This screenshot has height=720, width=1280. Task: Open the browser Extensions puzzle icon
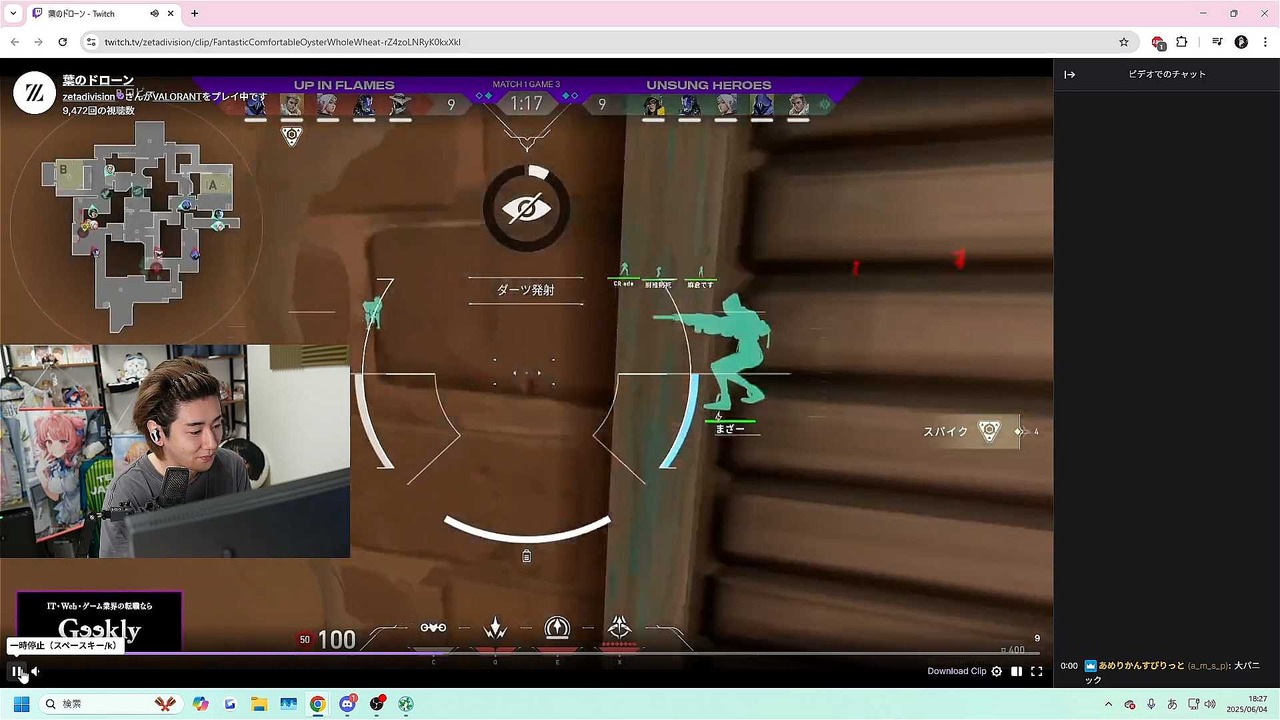point(1181,42)
